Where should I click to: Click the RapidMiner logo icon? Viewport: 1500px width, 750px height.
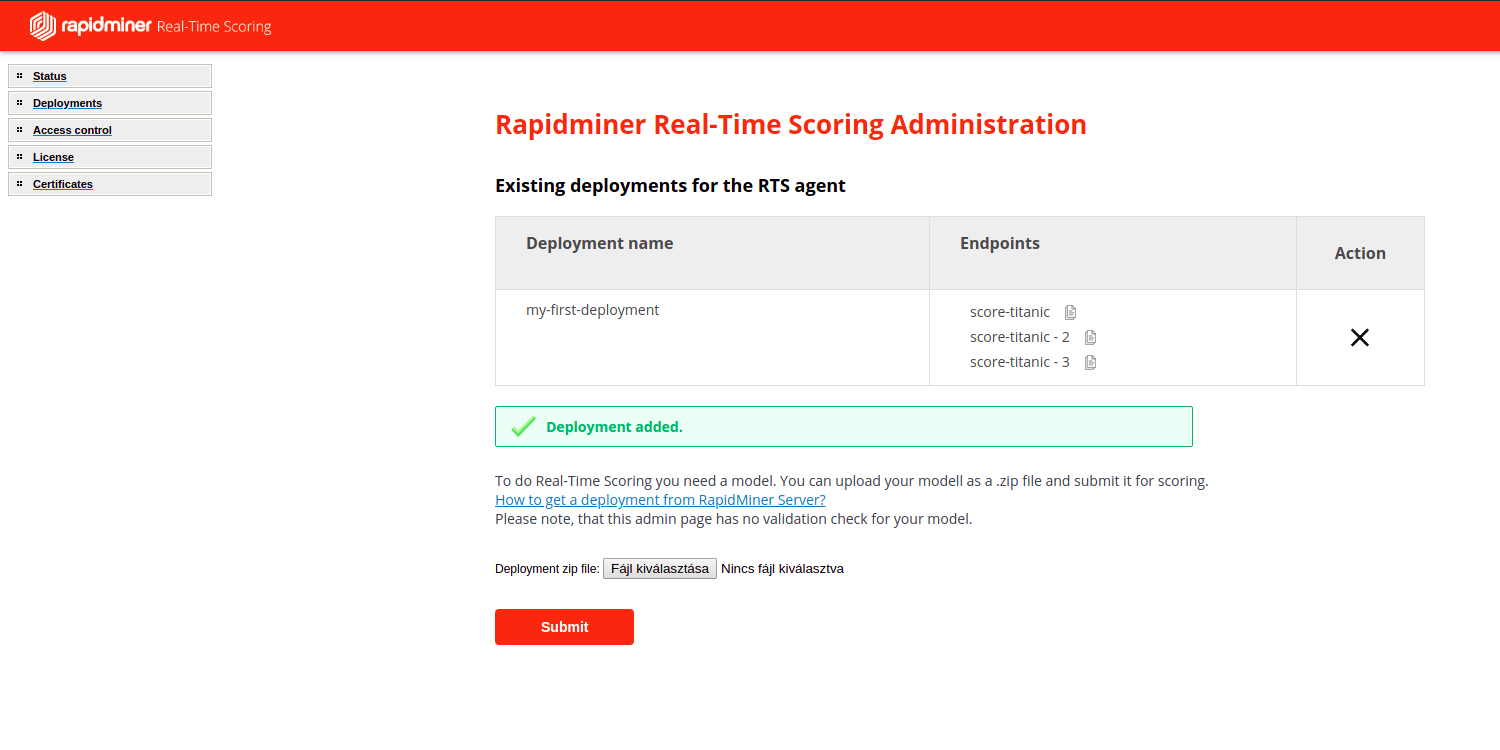click(43, 26)
